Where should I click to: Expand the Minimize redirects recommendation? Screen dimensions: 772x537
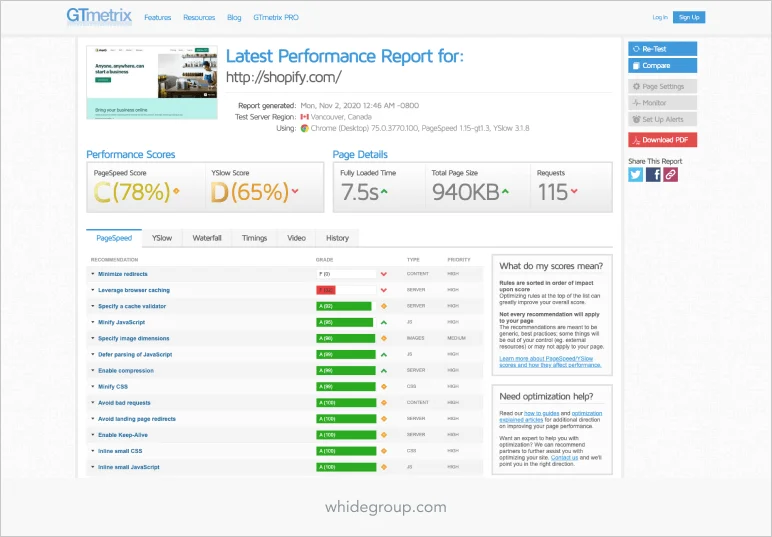tap(93, 274)
